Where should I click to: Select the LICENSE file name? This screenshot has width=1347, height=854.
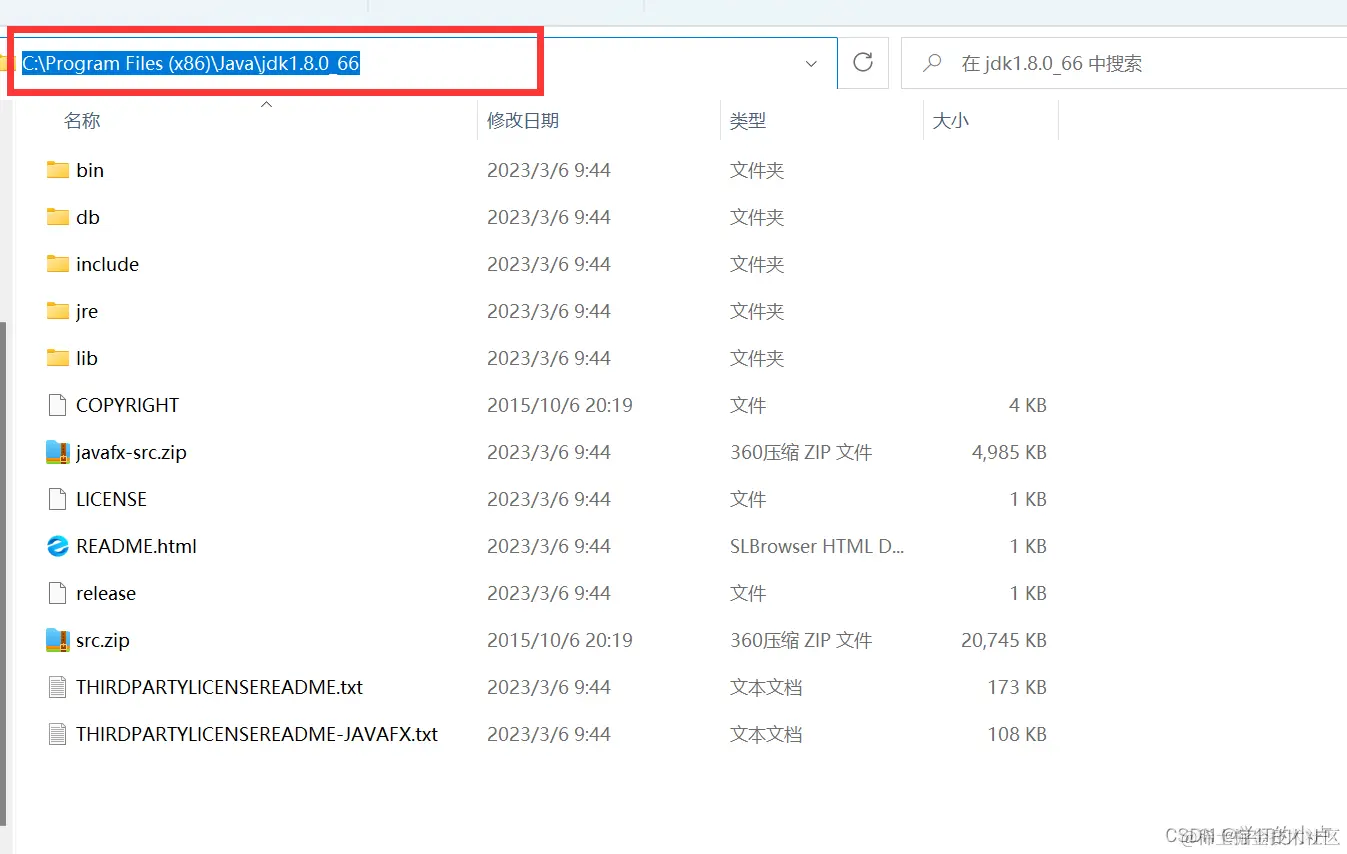pos(111,499)
